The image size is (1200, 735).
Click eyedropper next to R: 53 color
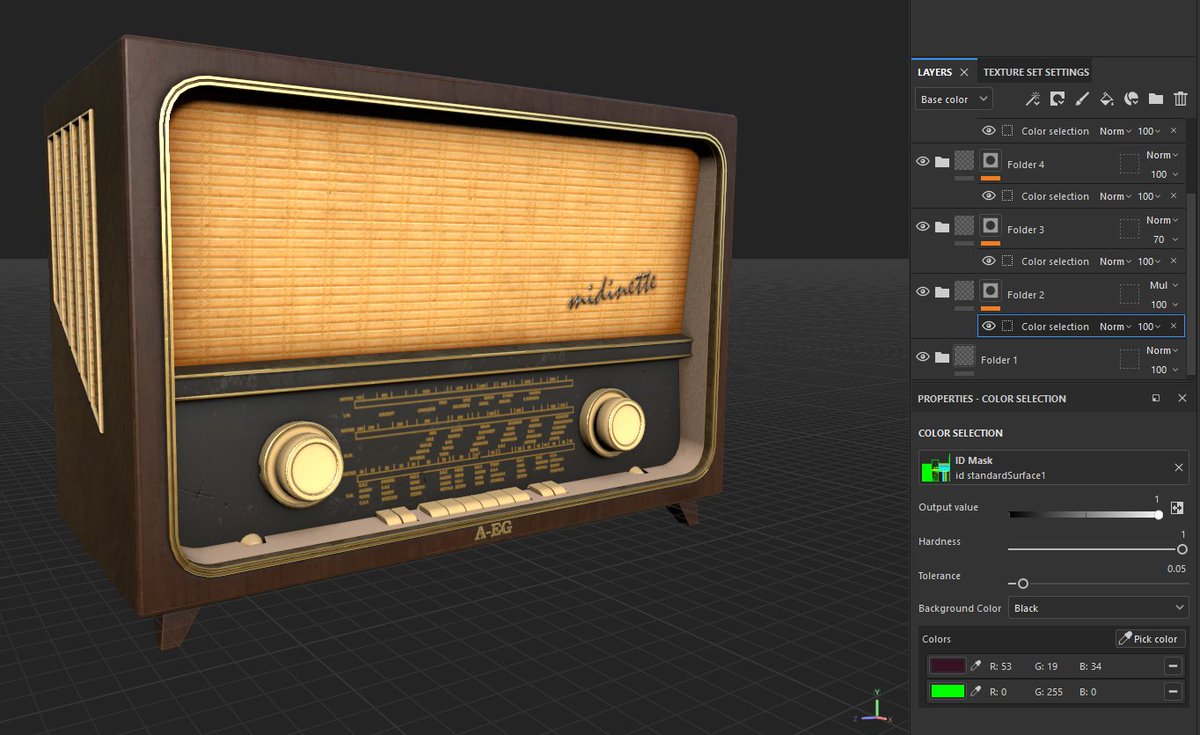(975, 666)
